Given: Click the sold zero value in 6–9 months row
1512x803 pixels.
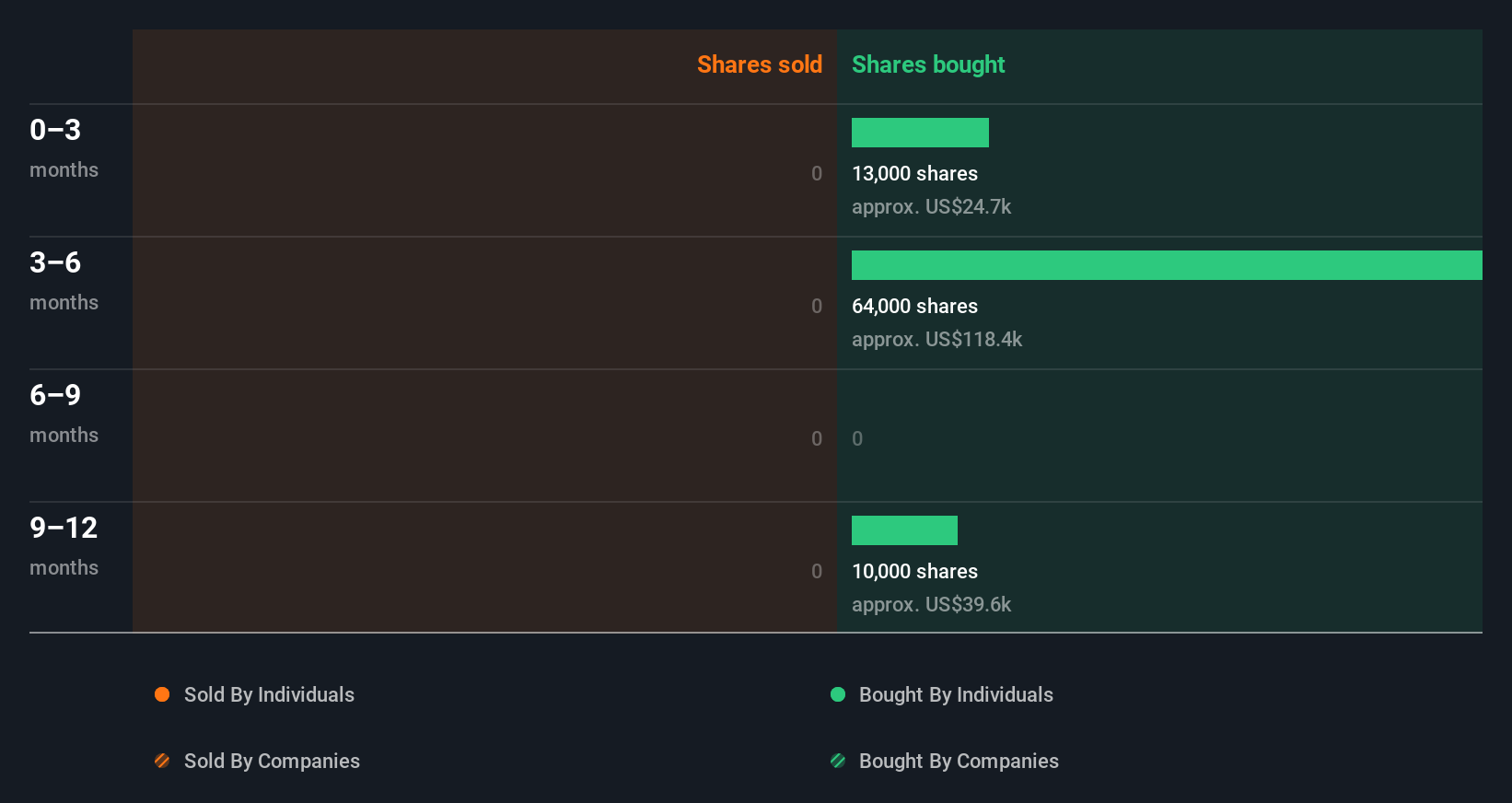Looking at the screenshot, I should [x=817, y=438].
